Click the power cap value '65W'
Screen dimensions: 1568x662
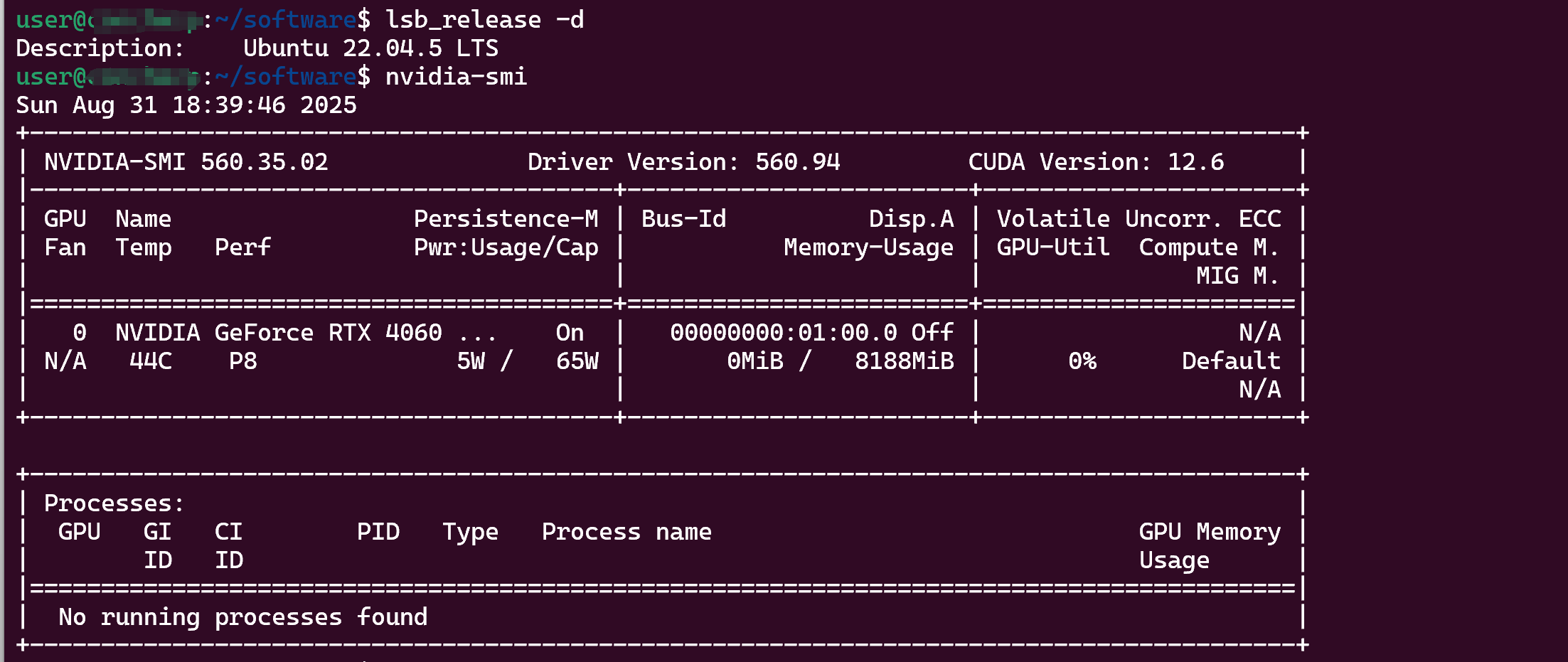[577, 361]
